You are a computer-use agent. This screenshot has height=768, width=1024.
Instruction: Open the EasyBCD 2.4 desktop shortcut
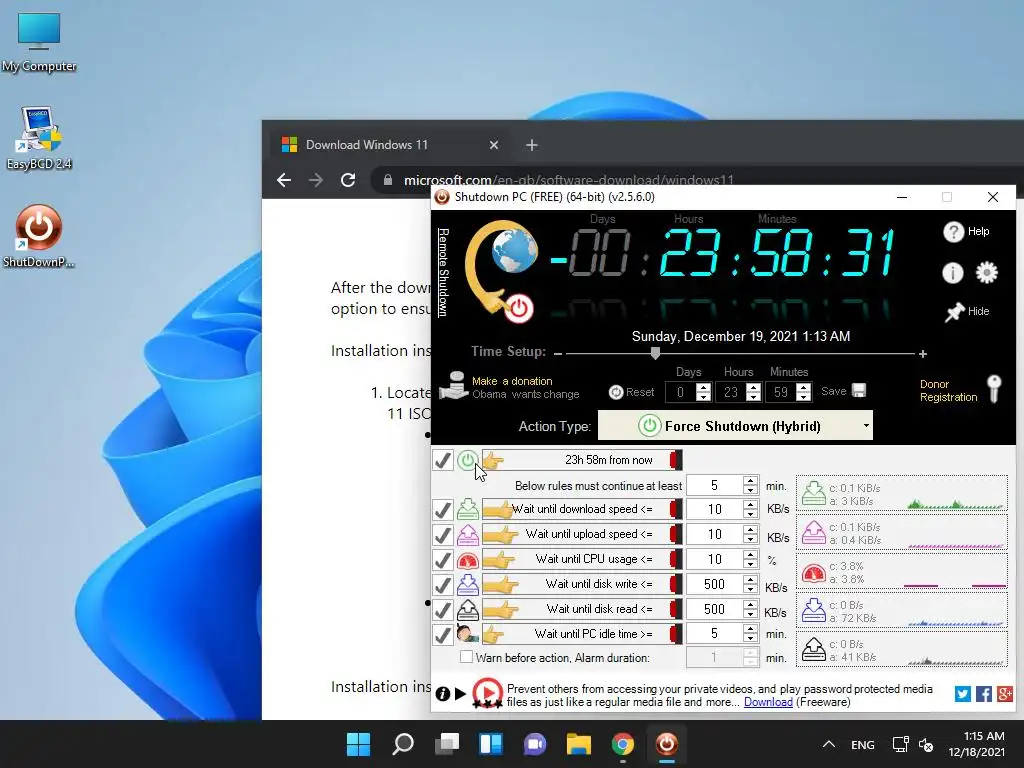(39, 138)
